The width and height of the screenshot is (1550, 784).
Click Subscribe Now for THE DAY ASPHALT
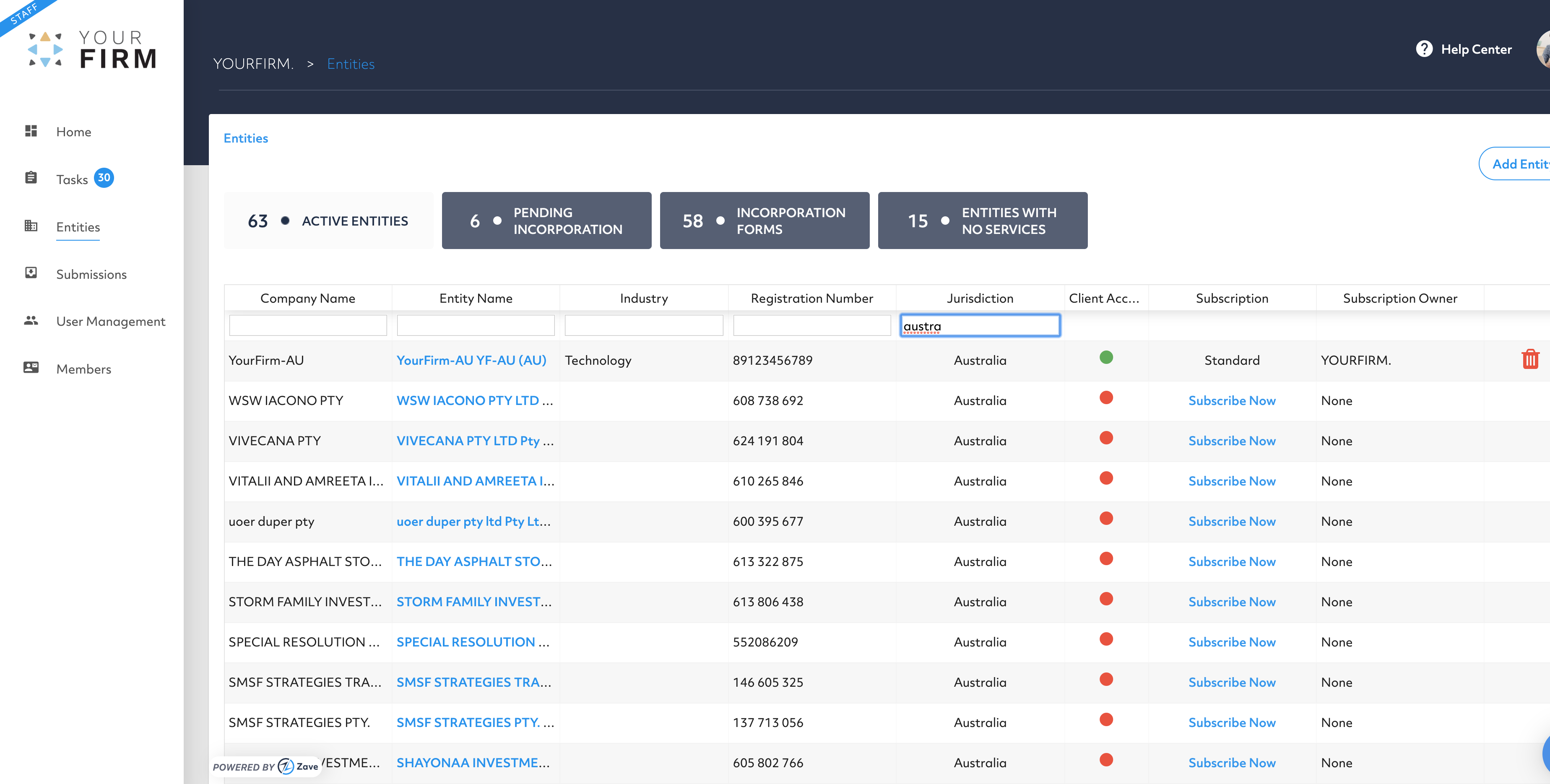pyautogui.click(x=1232, y=562)
